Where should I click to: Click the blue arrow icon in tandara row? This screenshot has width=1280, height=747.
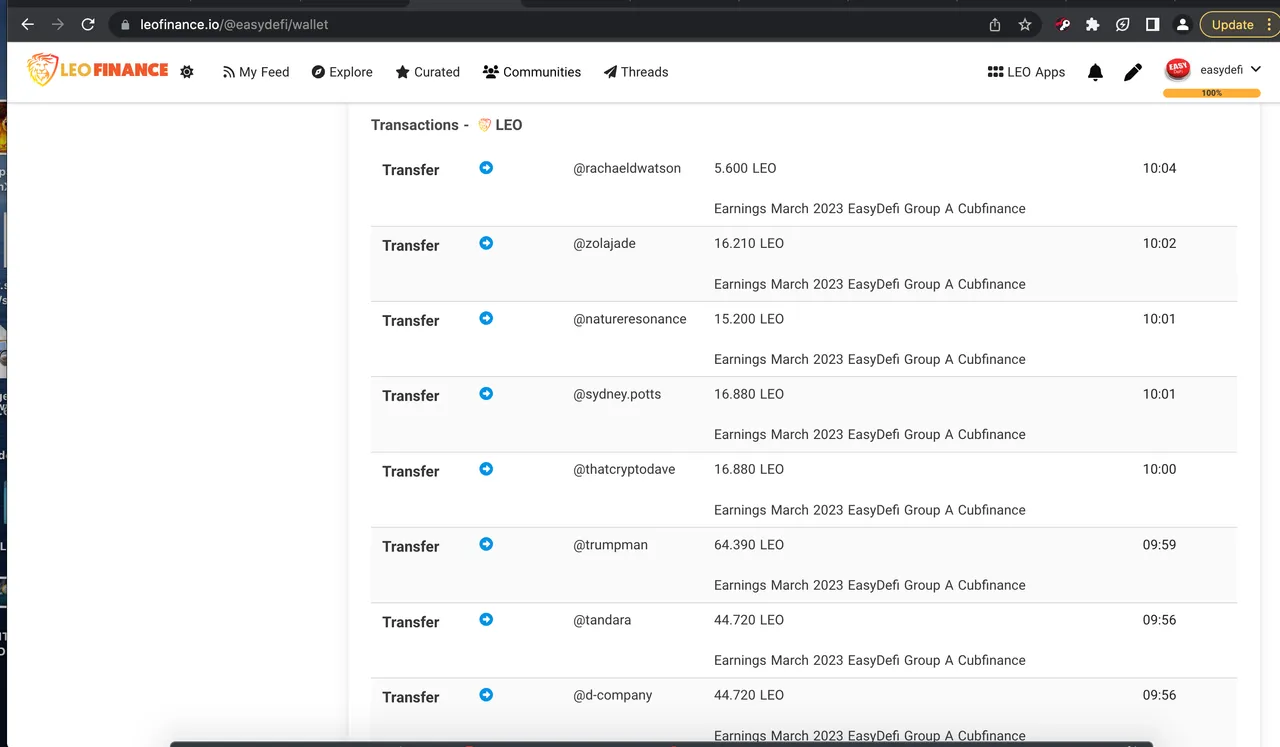pos(486,620)
